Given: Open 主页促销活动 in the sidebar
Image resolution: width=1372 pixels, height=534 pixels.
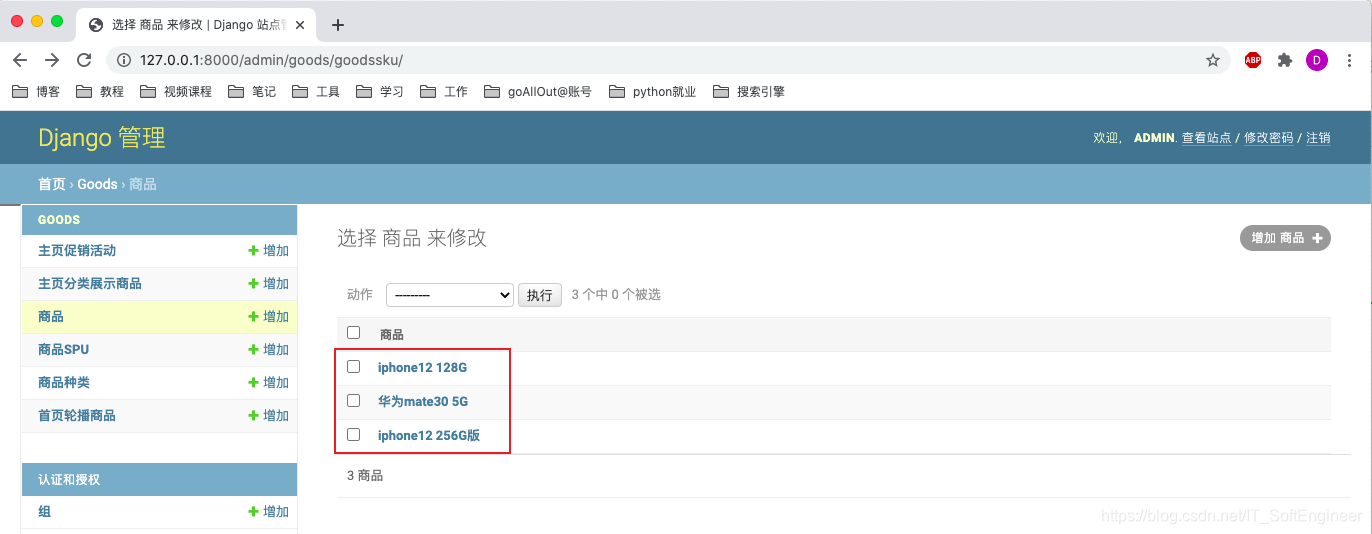Looking at the screenshot, I should click(77, 251).
